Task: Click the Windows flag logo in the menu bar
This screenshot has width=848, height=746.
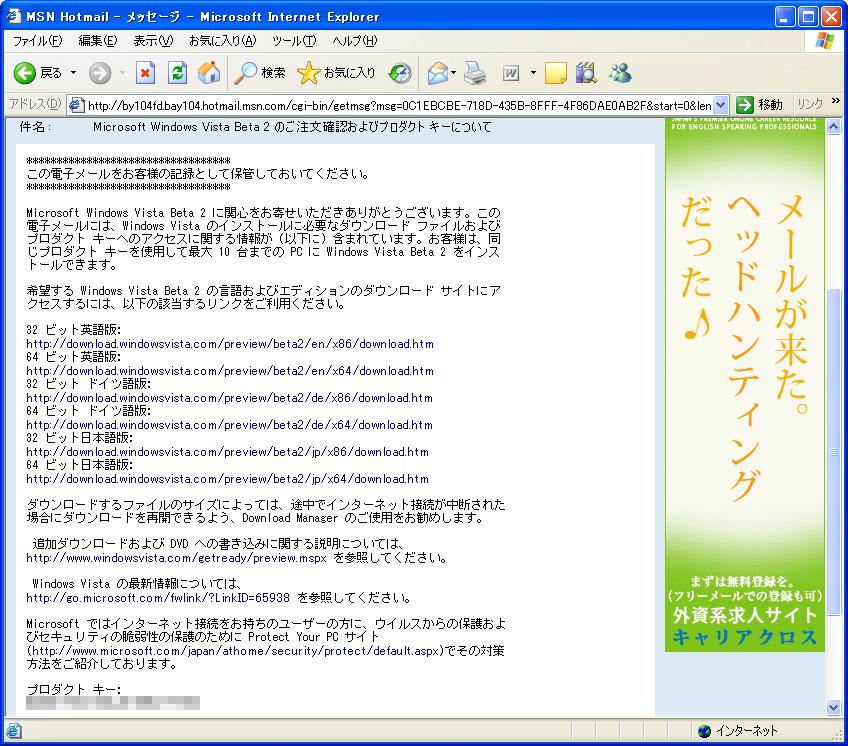Action: 825,41
